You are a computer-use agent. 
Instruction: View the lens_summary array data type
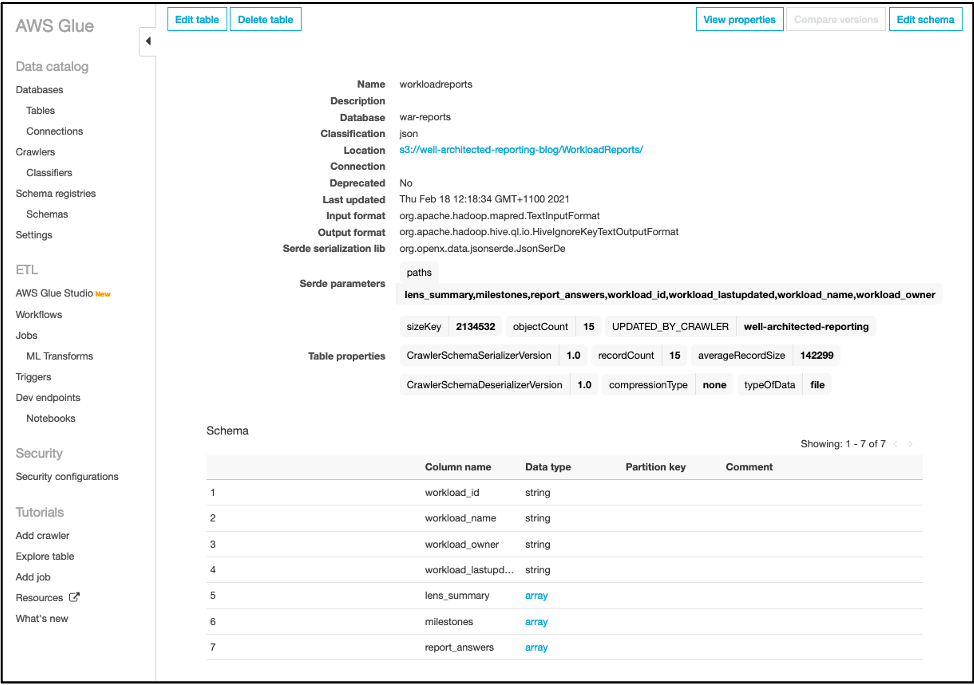coord(536,595)
